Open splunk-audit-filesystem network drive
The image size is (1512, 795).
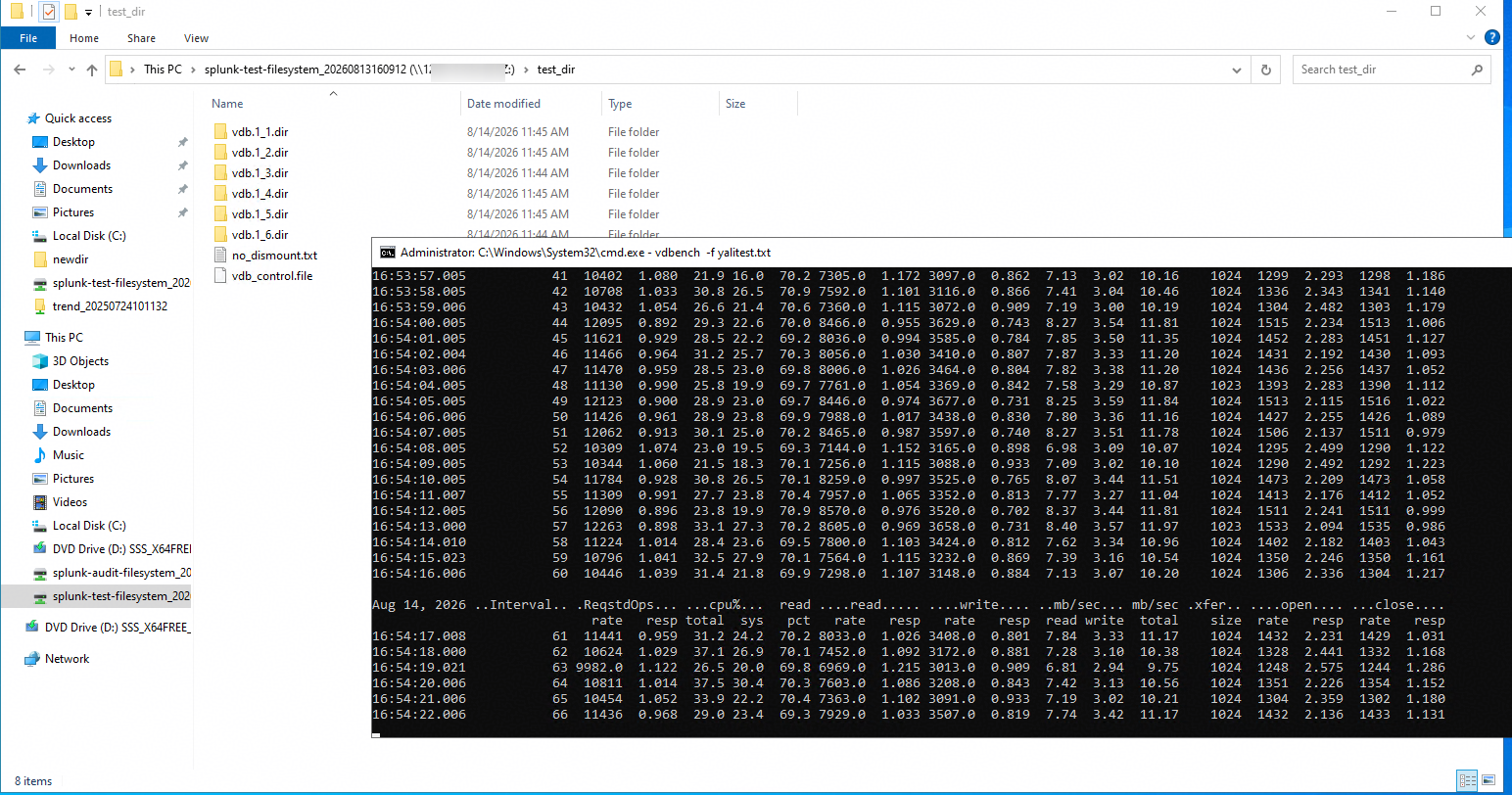click(x=121, y=573)
